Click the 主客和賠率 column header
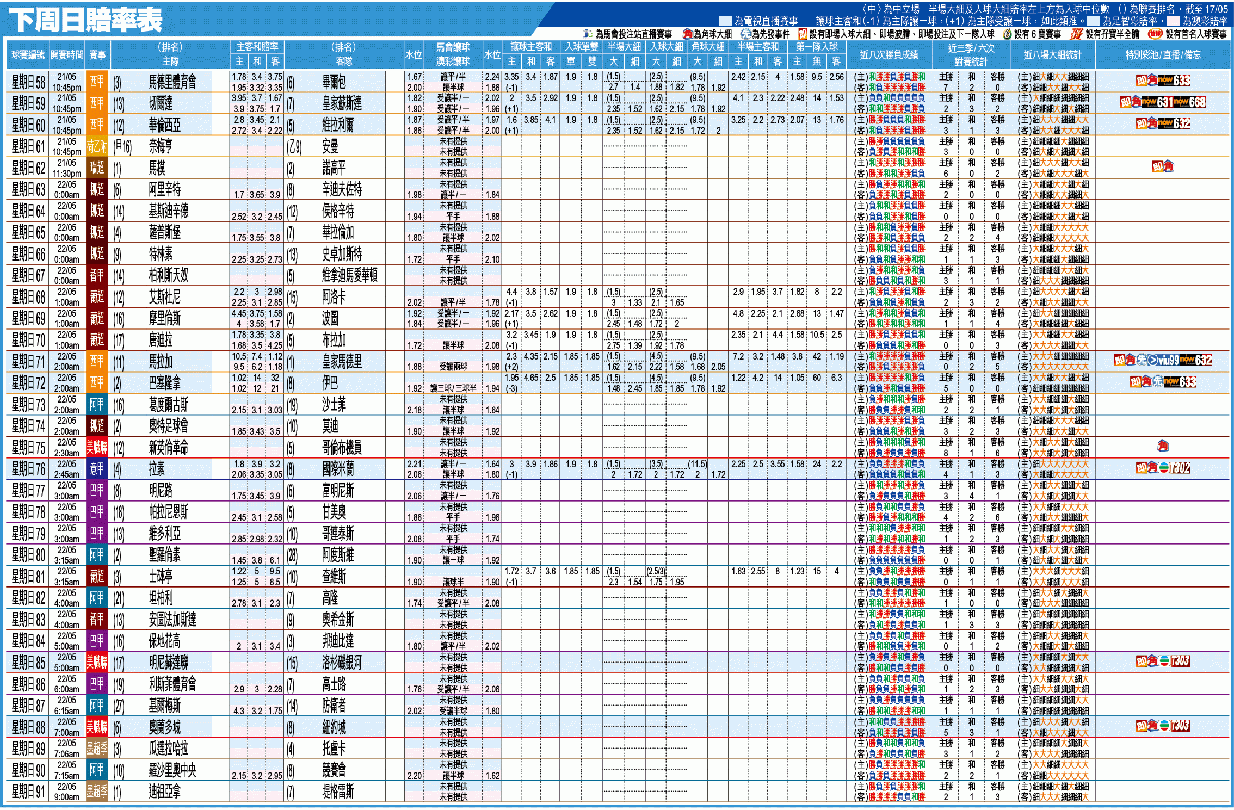The height and width of the screenshot is (810, 1234). (258, 46)
